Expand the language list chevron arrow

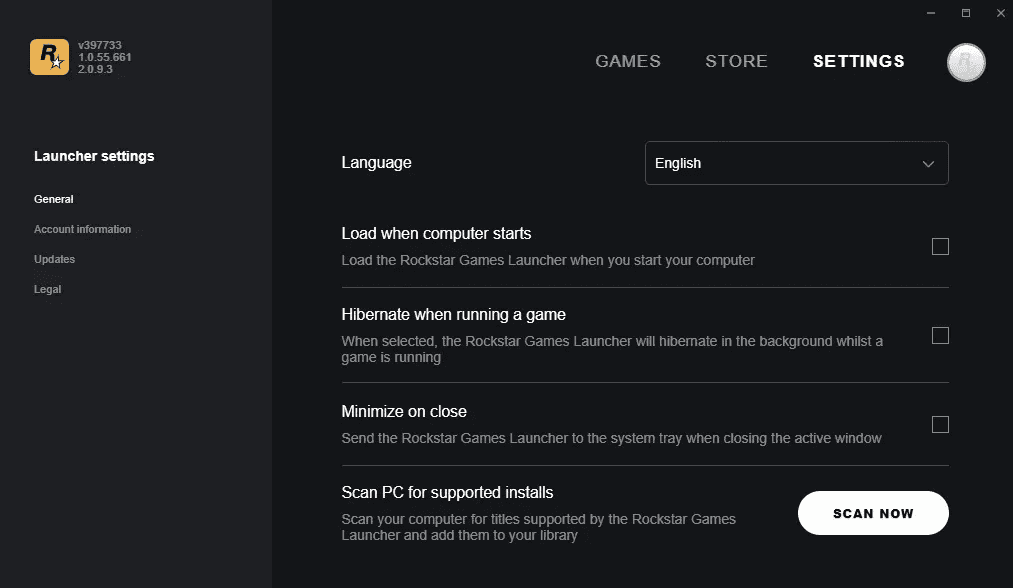[x=928, y=164]
